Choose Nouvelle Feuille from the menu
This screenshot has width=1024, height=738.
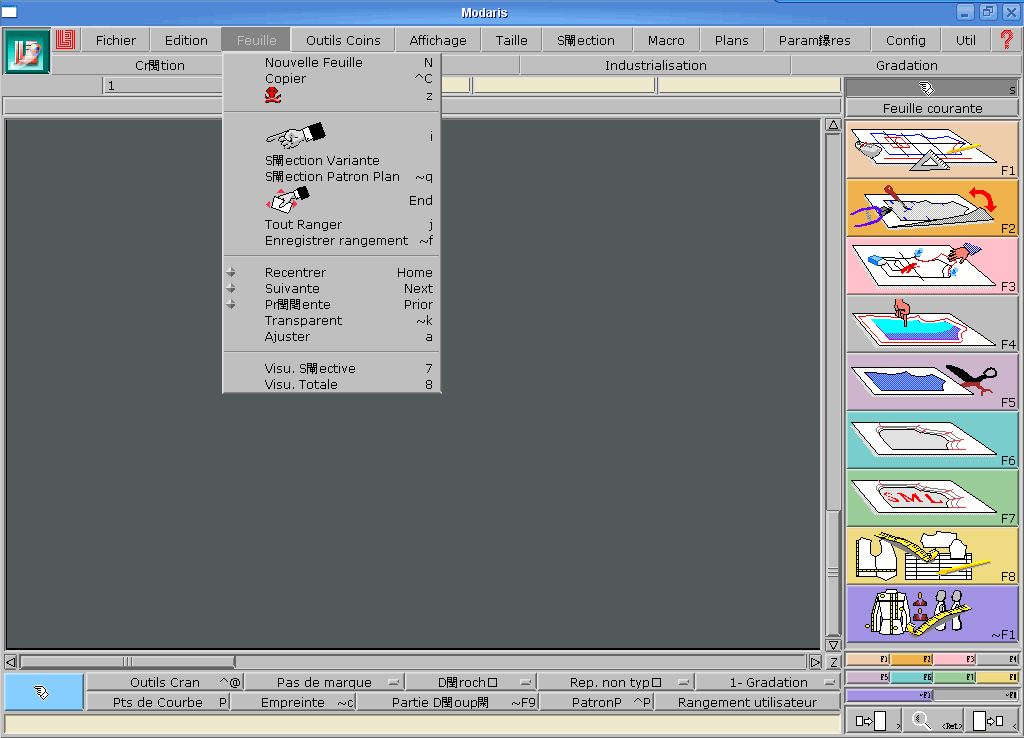coord(332,63)
